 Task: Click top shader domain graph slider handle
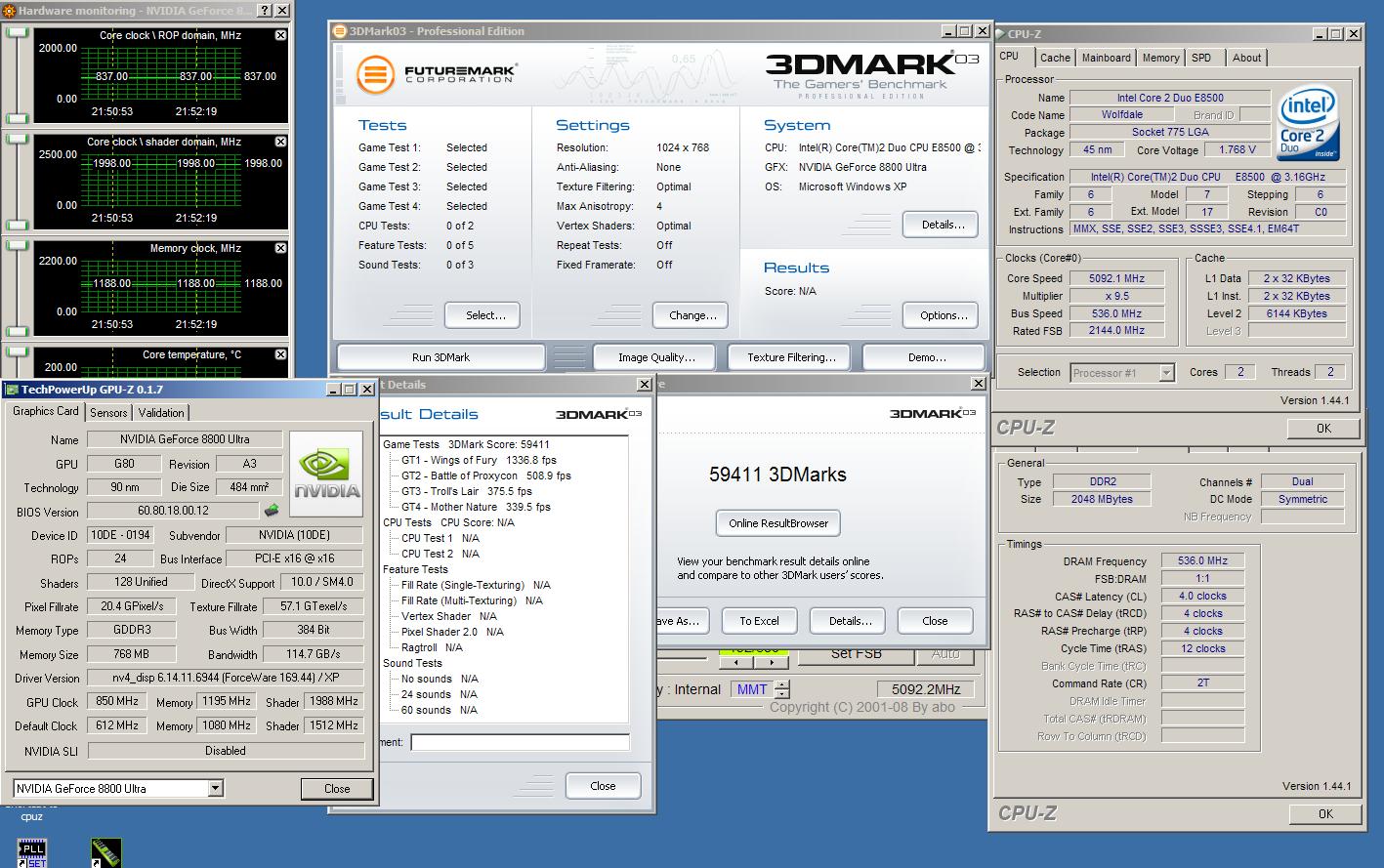coord(17,140)
